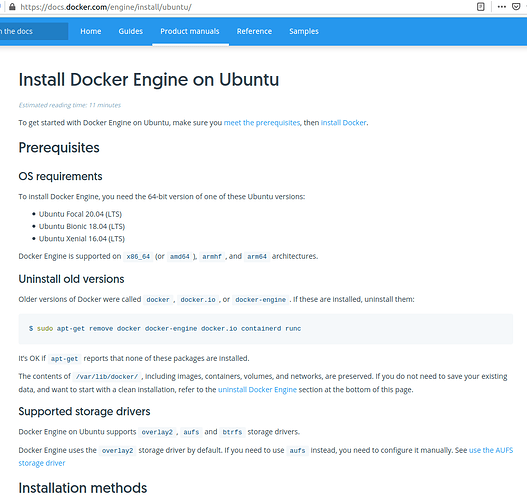
Task: Click the x86_64 code label
Action: tap(138, 256)
